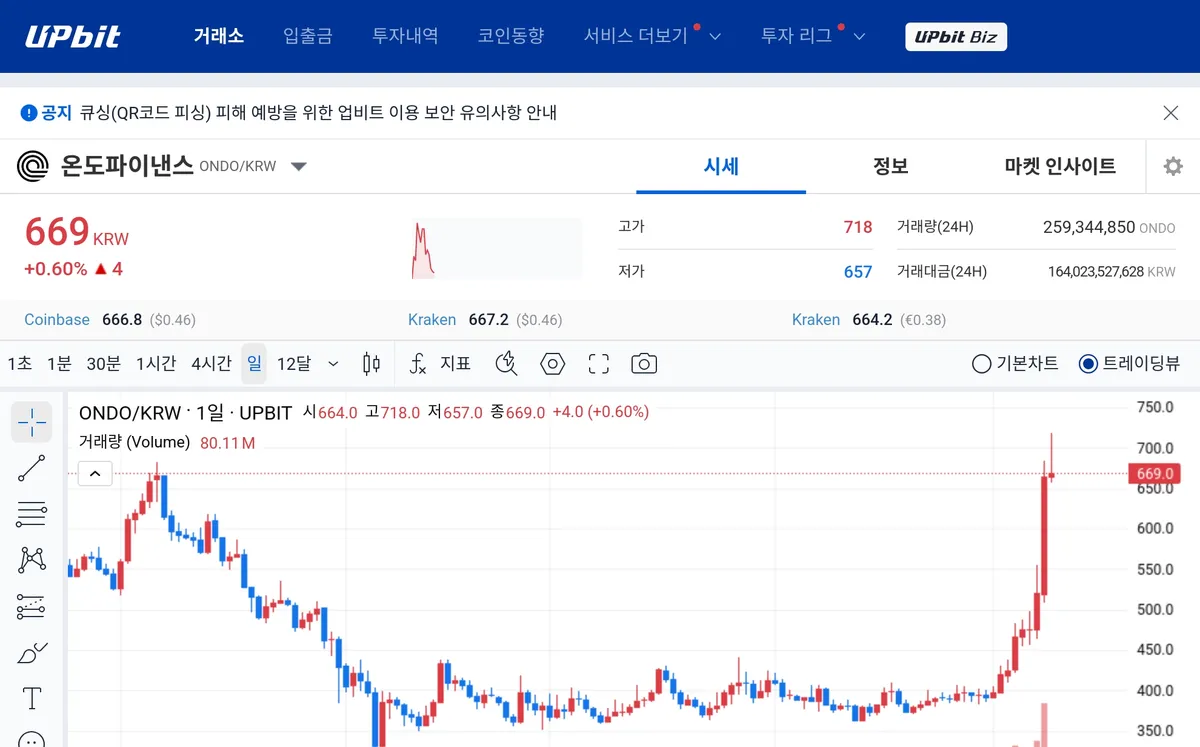The height and width of the screenshot is (747, 1200).
Task: Click the 거래량 (Volume) indicator label
Action: click(134, 442)
